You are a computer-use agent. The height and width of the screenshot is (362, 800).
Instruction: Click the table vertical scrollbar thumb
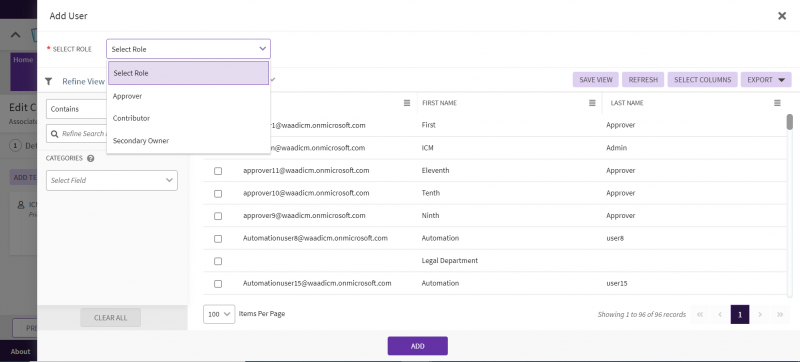click(x=789, y=122)
